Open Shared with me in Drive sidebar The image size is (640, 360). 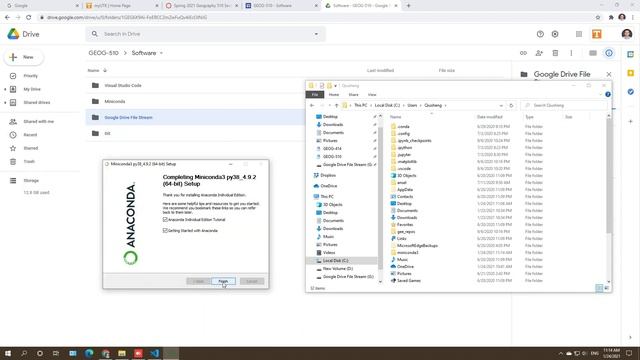[38, 122]
